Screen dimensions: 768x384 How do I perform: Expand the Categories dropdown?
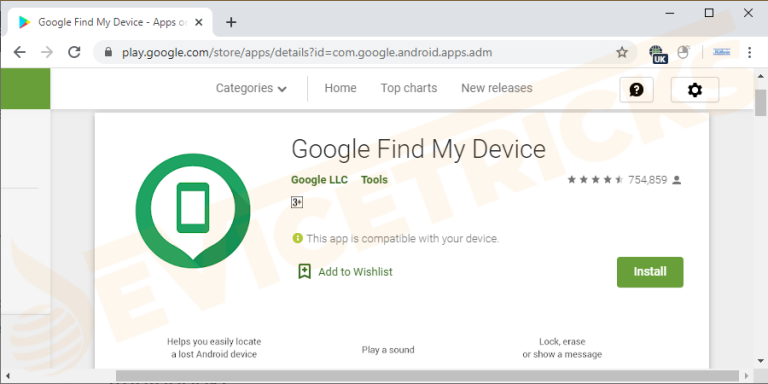coord(251,88)
